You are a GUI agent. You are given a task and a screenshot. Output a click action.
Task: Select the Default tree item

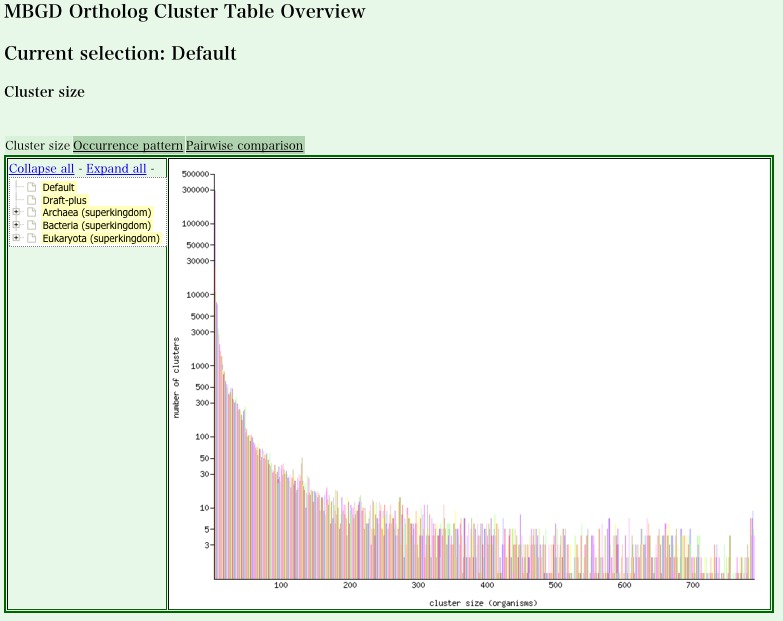(58, 188)
